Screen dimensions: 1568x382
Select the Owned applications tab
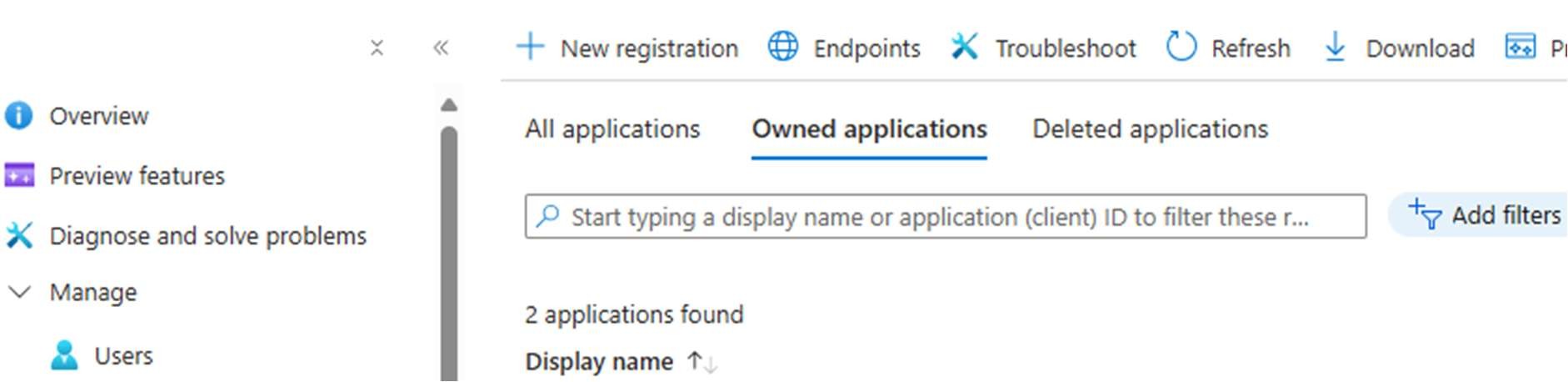click(x=869, y=129)
